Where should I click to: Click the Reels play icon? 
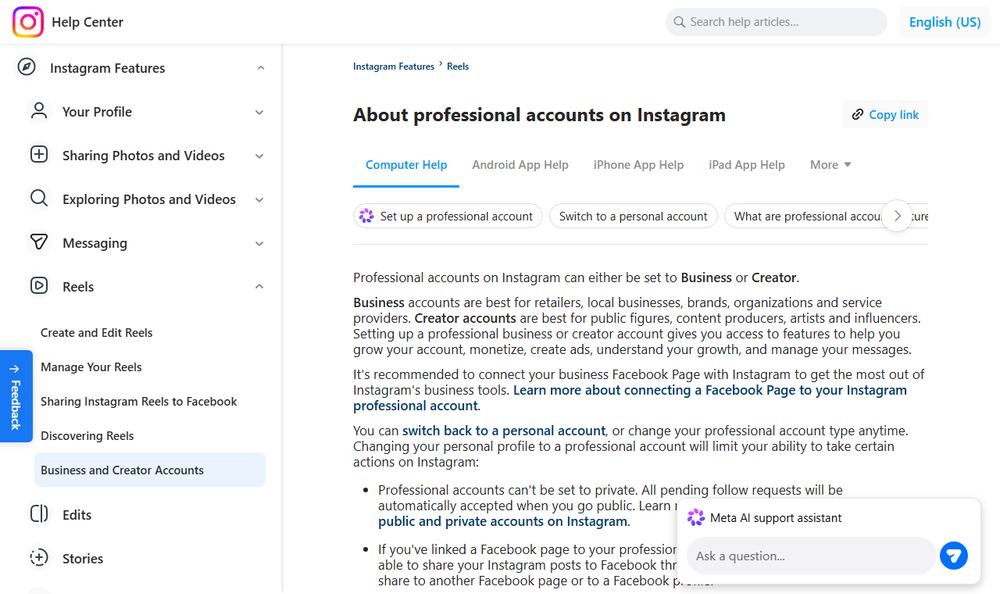(x=39, y=286)
